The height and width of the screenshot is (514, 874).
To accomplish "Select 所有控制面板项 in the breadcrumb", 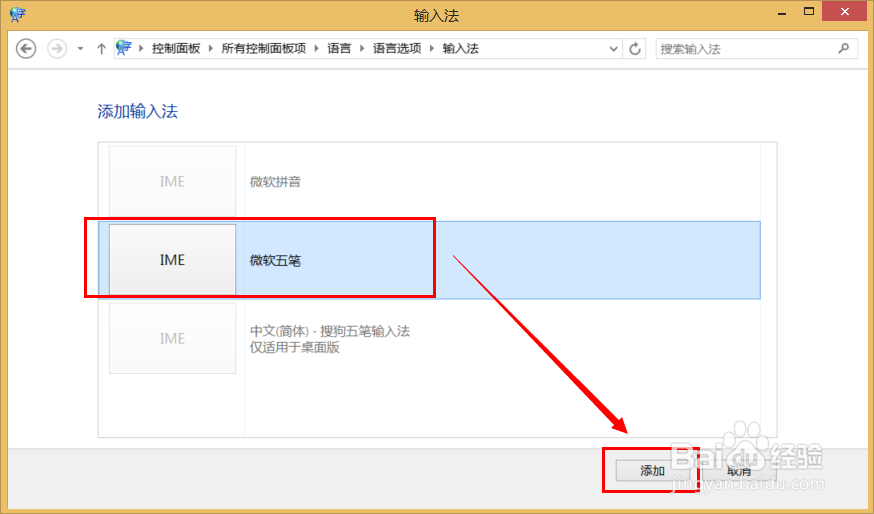I will (264, 49).
